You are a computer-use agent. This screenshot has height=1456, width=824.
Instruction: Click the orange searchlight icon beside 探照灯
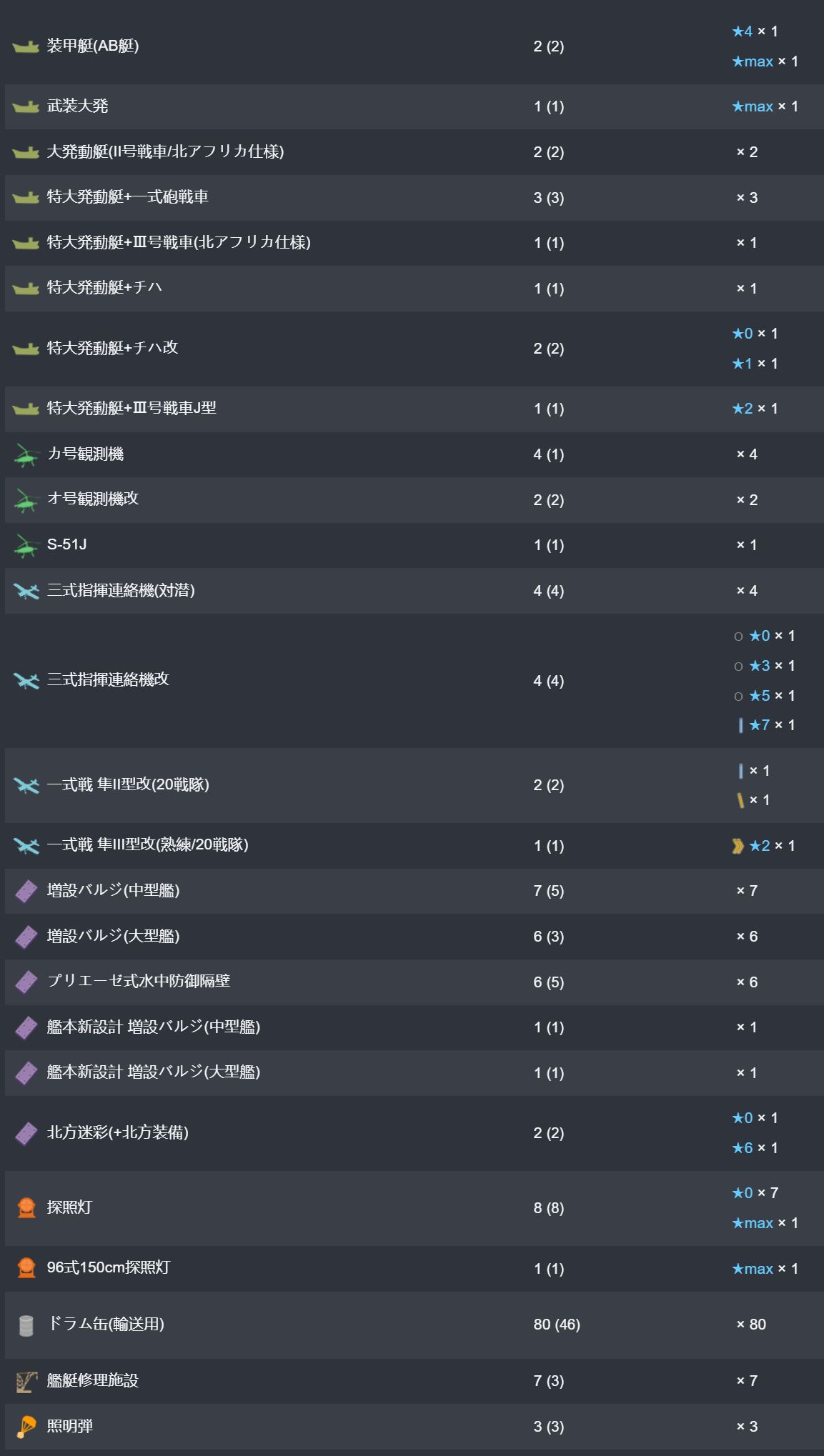(x=26, y=1208)
